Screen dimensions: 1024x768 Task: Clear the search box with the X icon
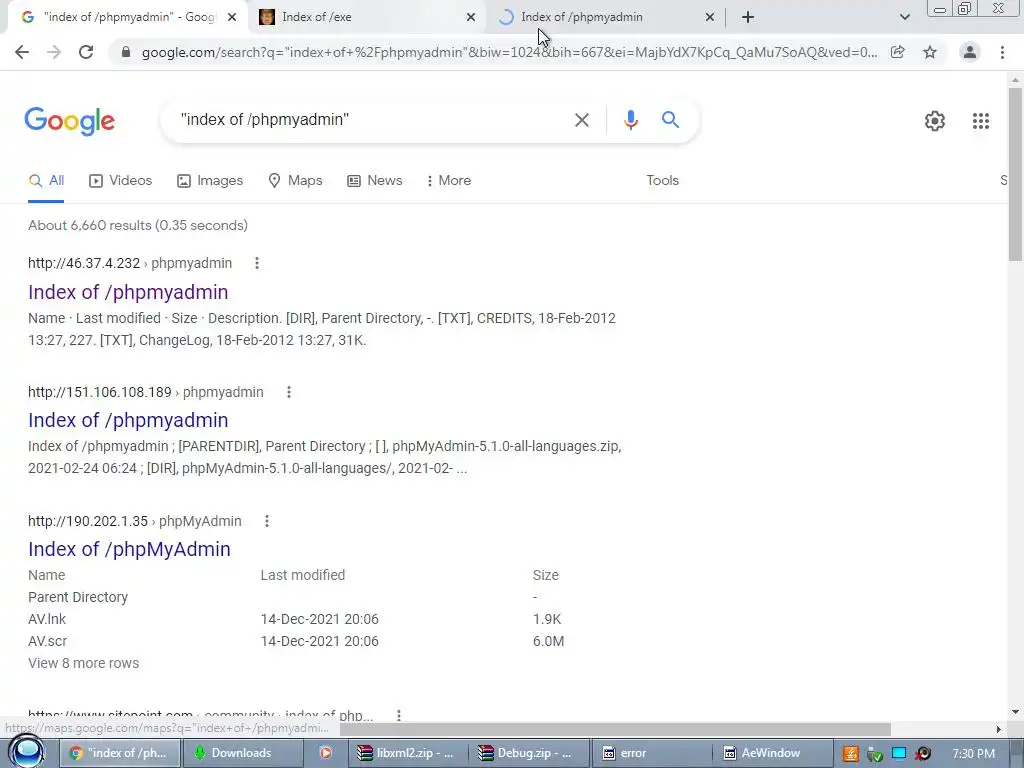(581, 120)
